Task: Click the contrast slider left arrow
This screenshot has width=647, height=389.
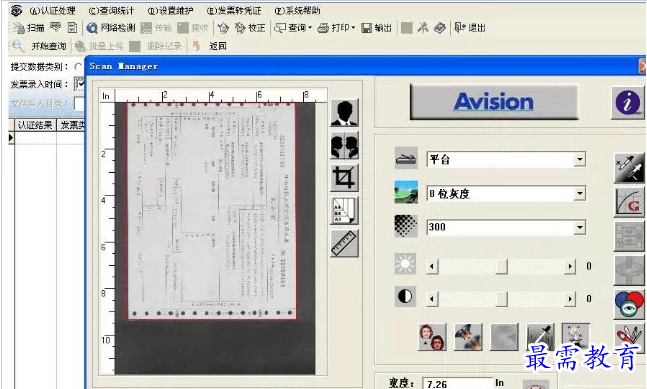Action: (432, 299)
